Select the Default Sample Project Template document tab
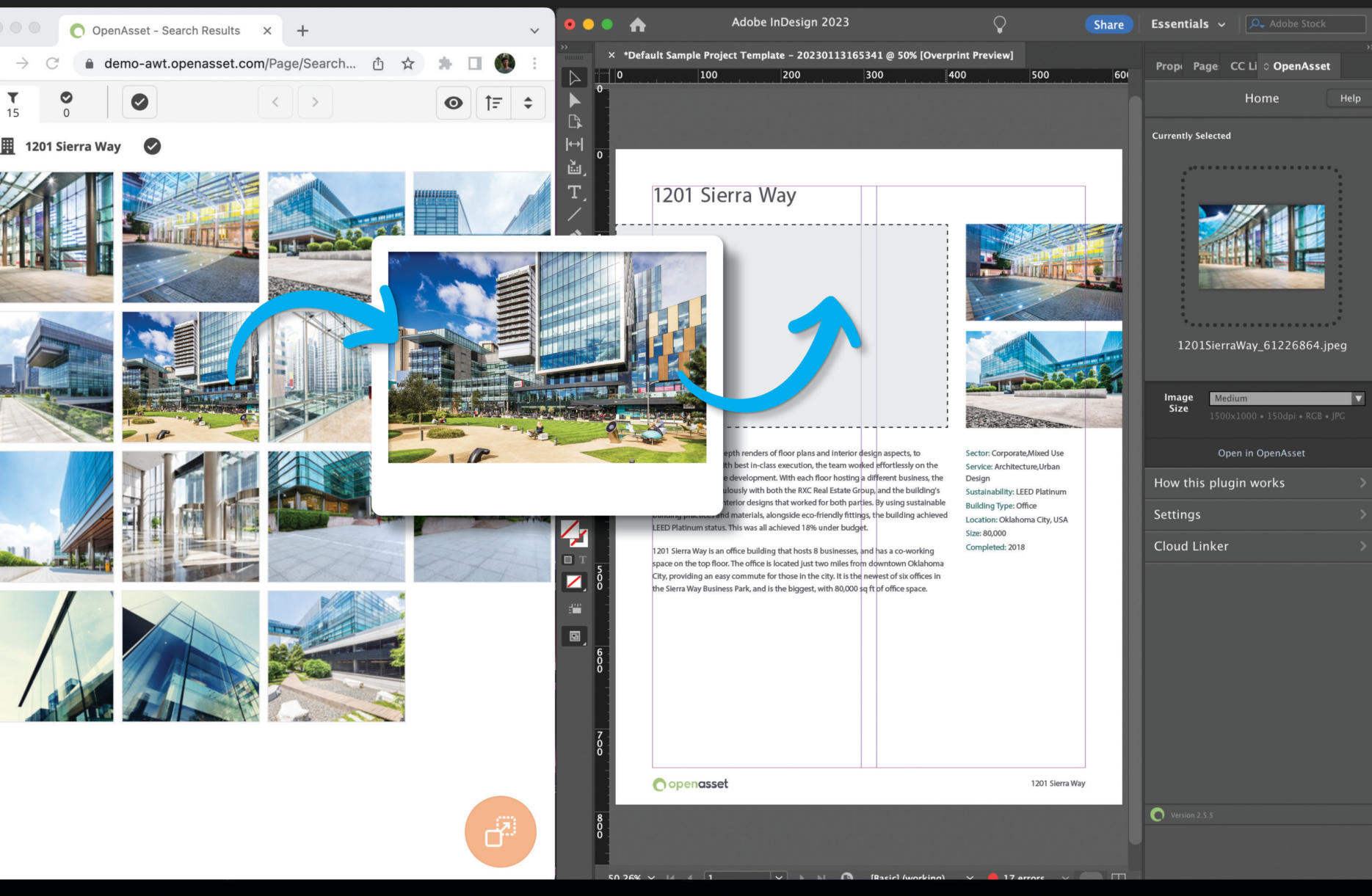This screenshot has width=1372, height=896. pos(818,55)
